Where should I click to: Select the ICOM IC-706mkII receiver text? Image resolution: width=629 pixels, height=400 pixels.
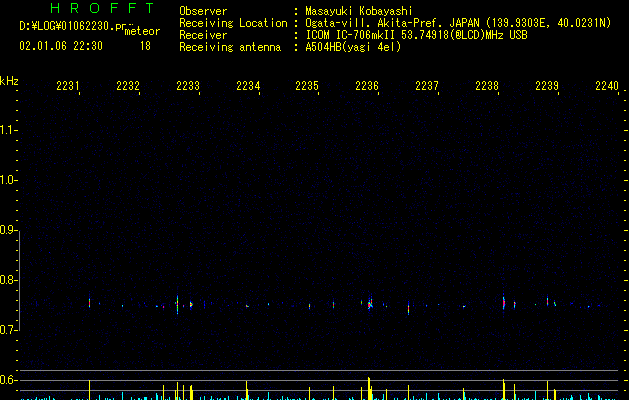click(350, 35)
